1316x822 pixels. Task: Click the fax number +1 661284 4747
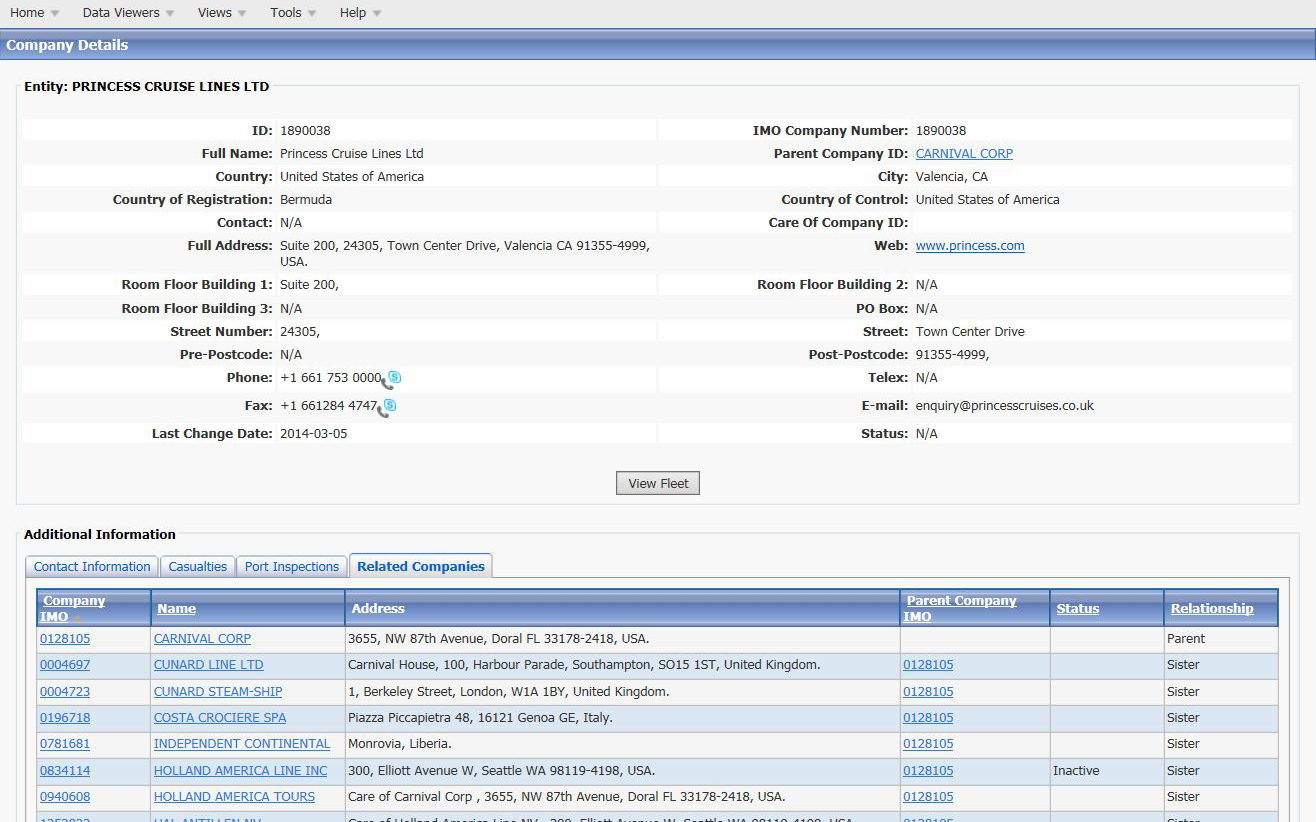click(329, 406)
